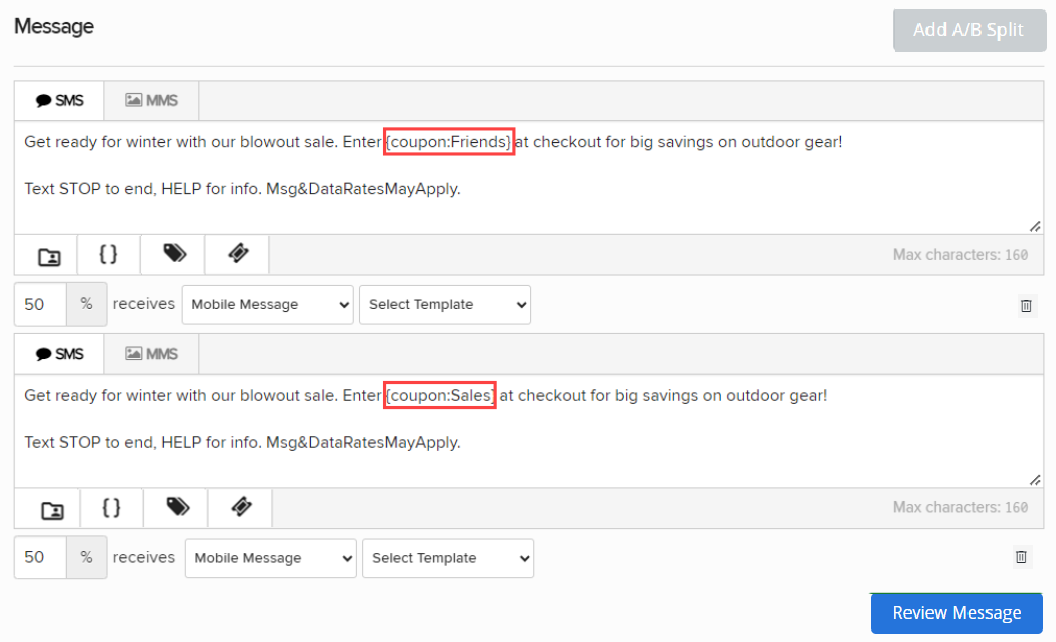The height and width of the screenshot is (642, 1056).
Task: Click the Review Message button
Action: [x=956, y=613]
